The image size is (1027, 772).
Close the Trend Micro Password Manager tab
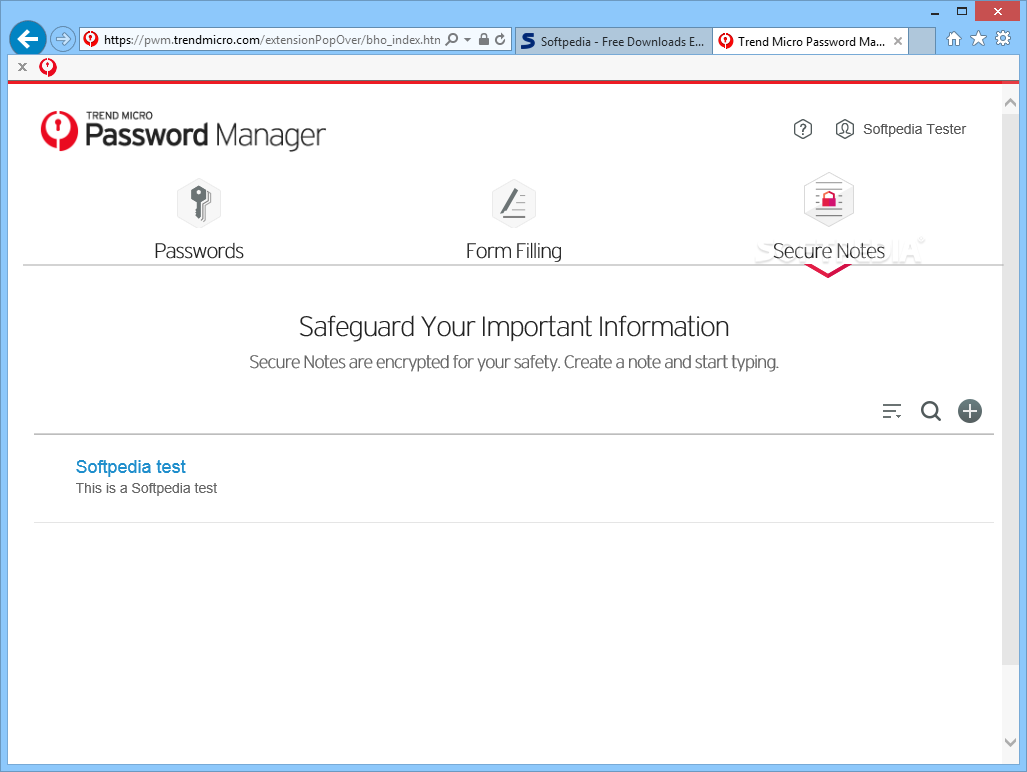[x=898, y=41]
